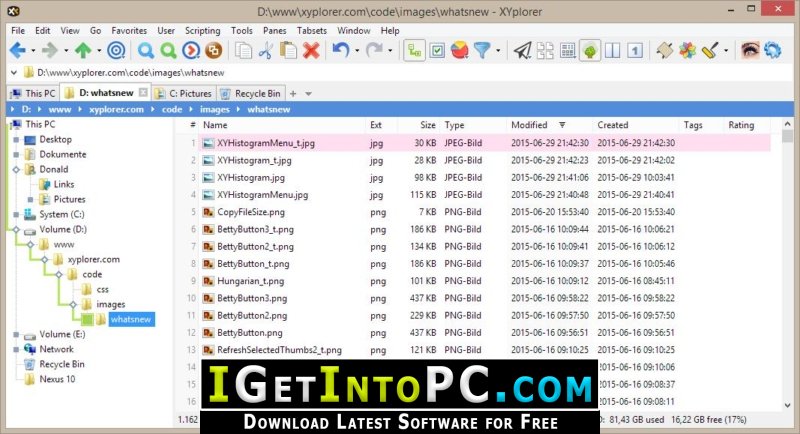Toggle the Show Tree green tree button
The image size is (800, 434).
pos(590,50)
